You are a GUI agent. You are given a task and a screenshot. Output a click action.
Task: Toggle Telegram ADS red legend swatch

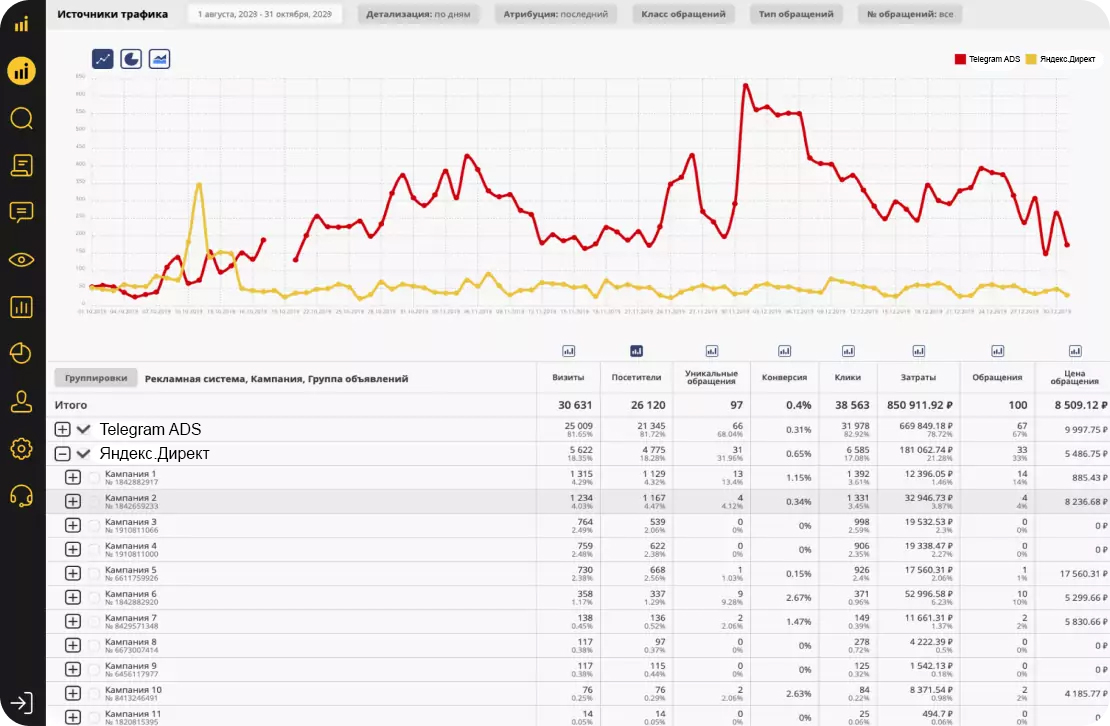pos(960,59)
